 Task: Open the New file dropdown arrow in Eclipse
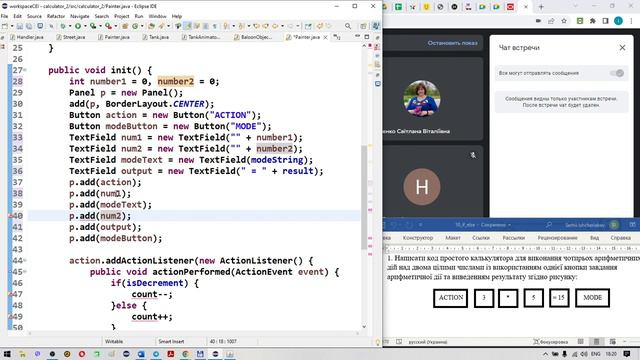[x=11, y=26]
